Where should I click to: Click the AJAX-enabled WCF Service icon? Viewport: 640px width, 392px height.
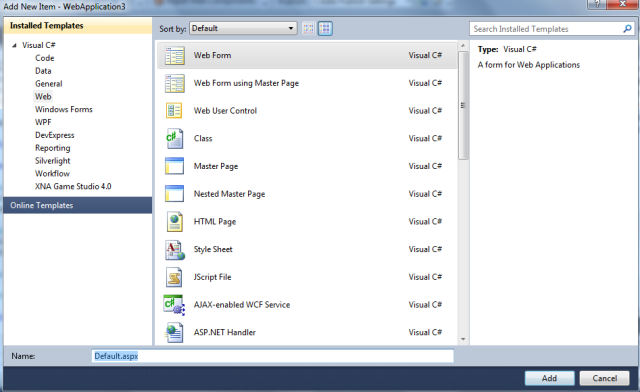174,305
